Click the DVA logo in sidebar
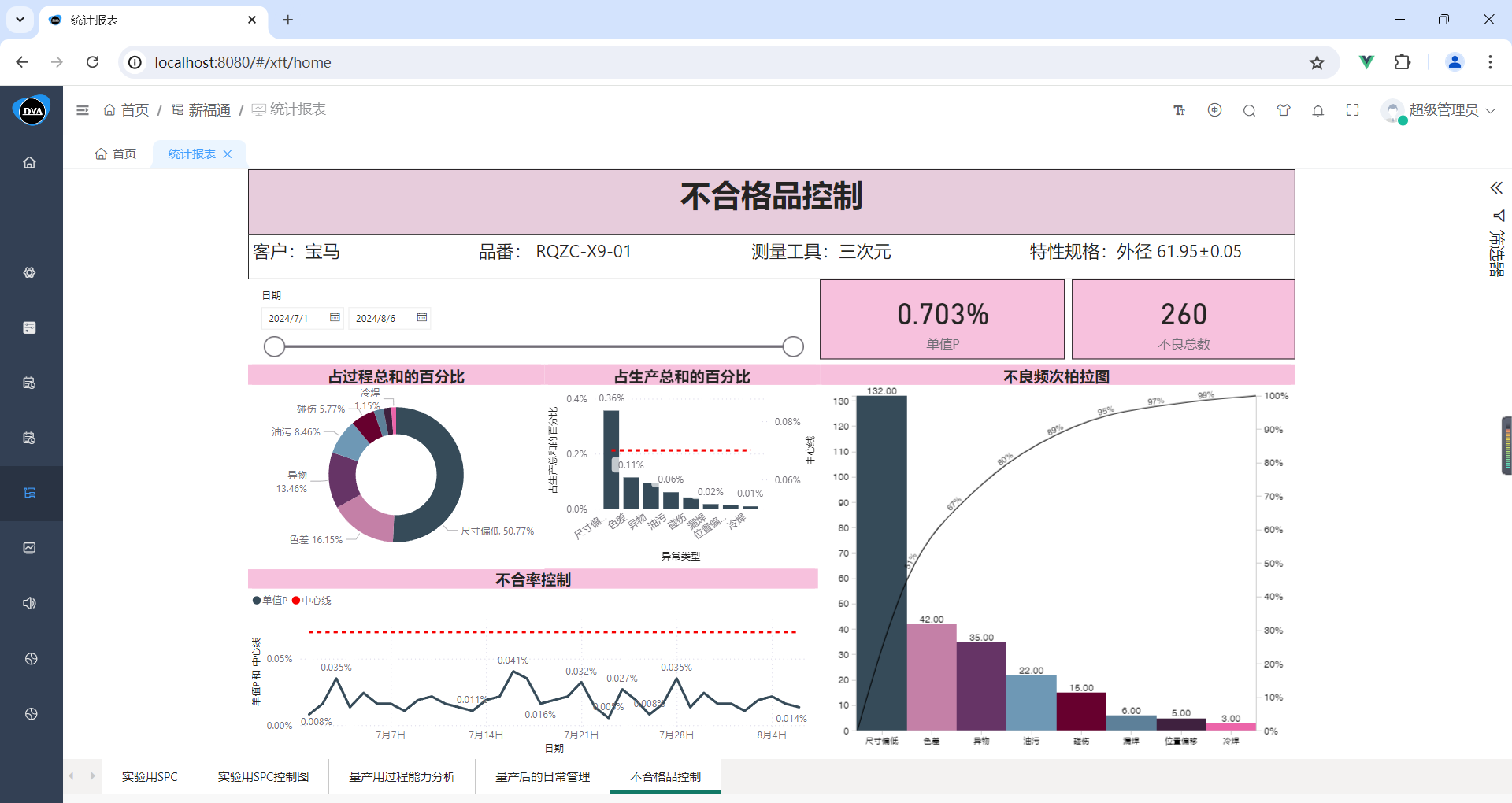Screen dimensions: 1512x803 [x=31, y=110]
